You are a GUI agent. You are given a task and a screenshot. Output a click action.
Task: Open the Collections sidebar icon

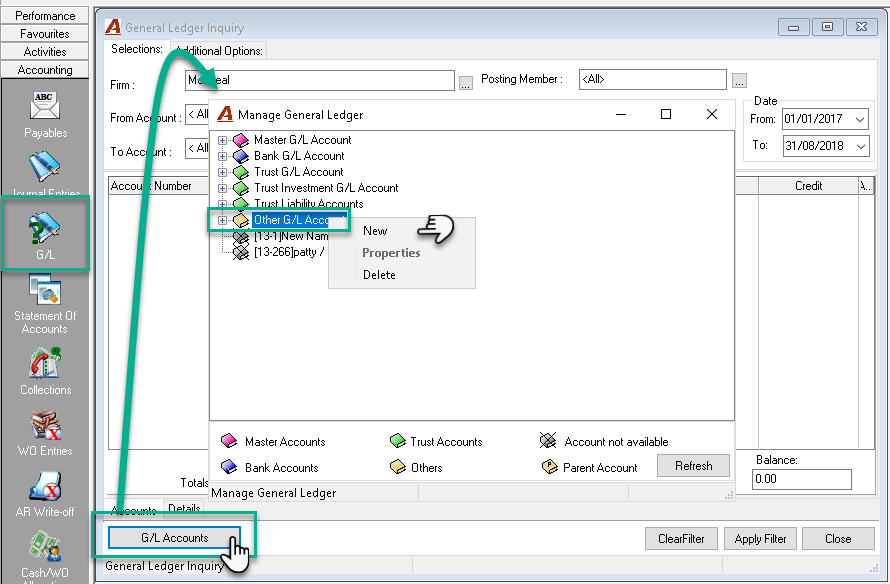point(45,363)
